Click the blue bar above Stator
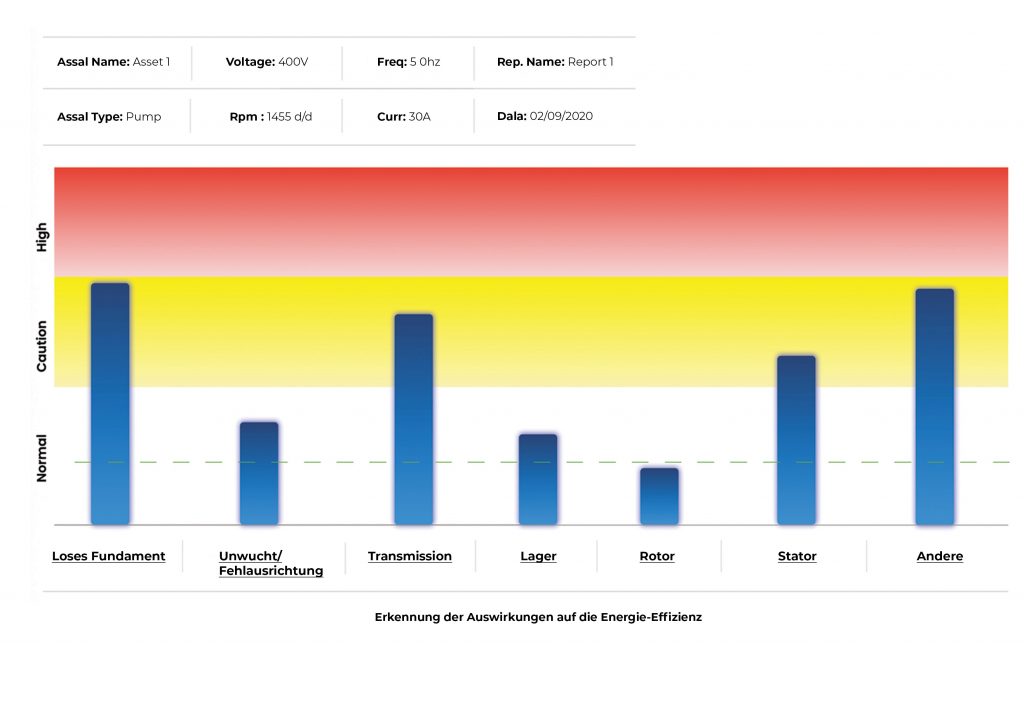This screenshot has width=1024, height=724. pyautogui.click(x=797, y=439)
